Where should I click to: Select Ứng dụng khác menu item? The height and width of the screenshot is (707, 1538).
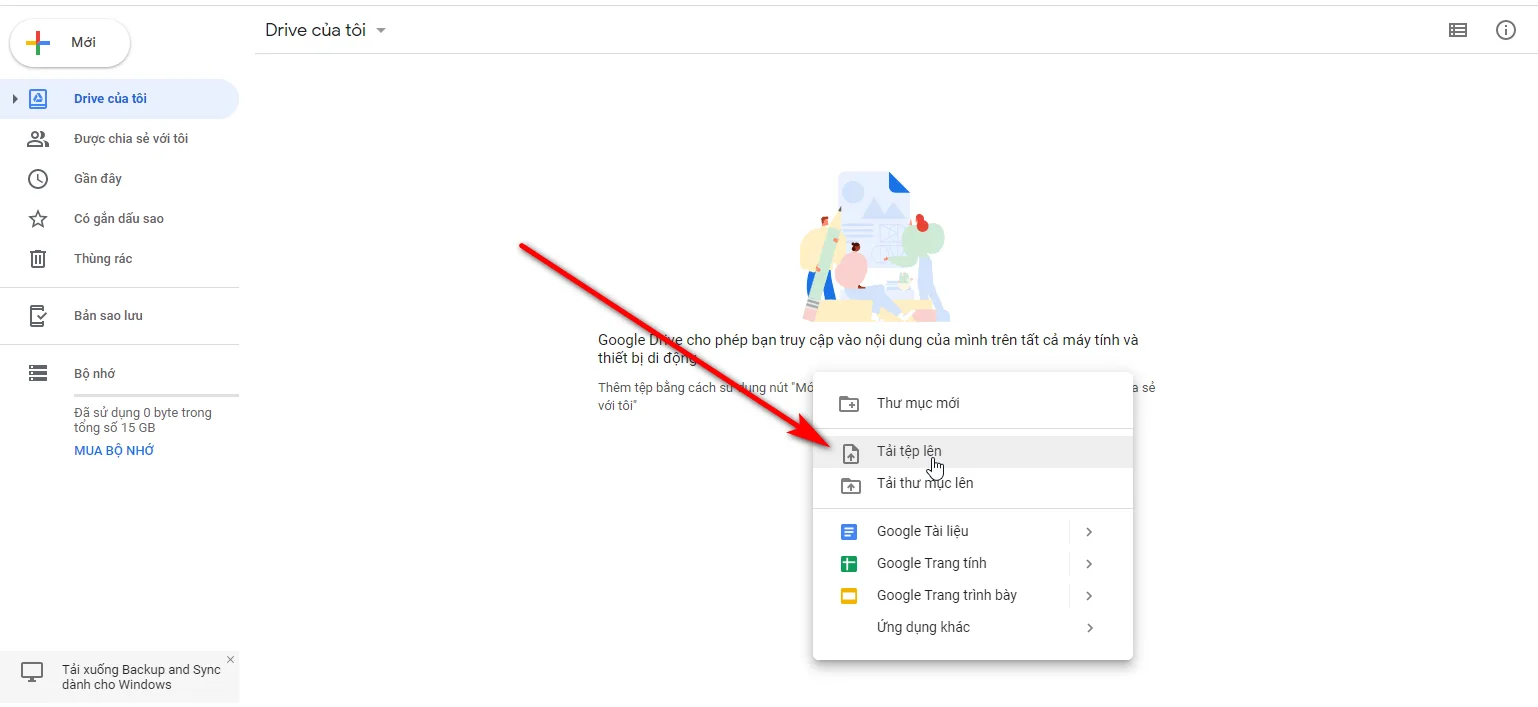[973, 627]
